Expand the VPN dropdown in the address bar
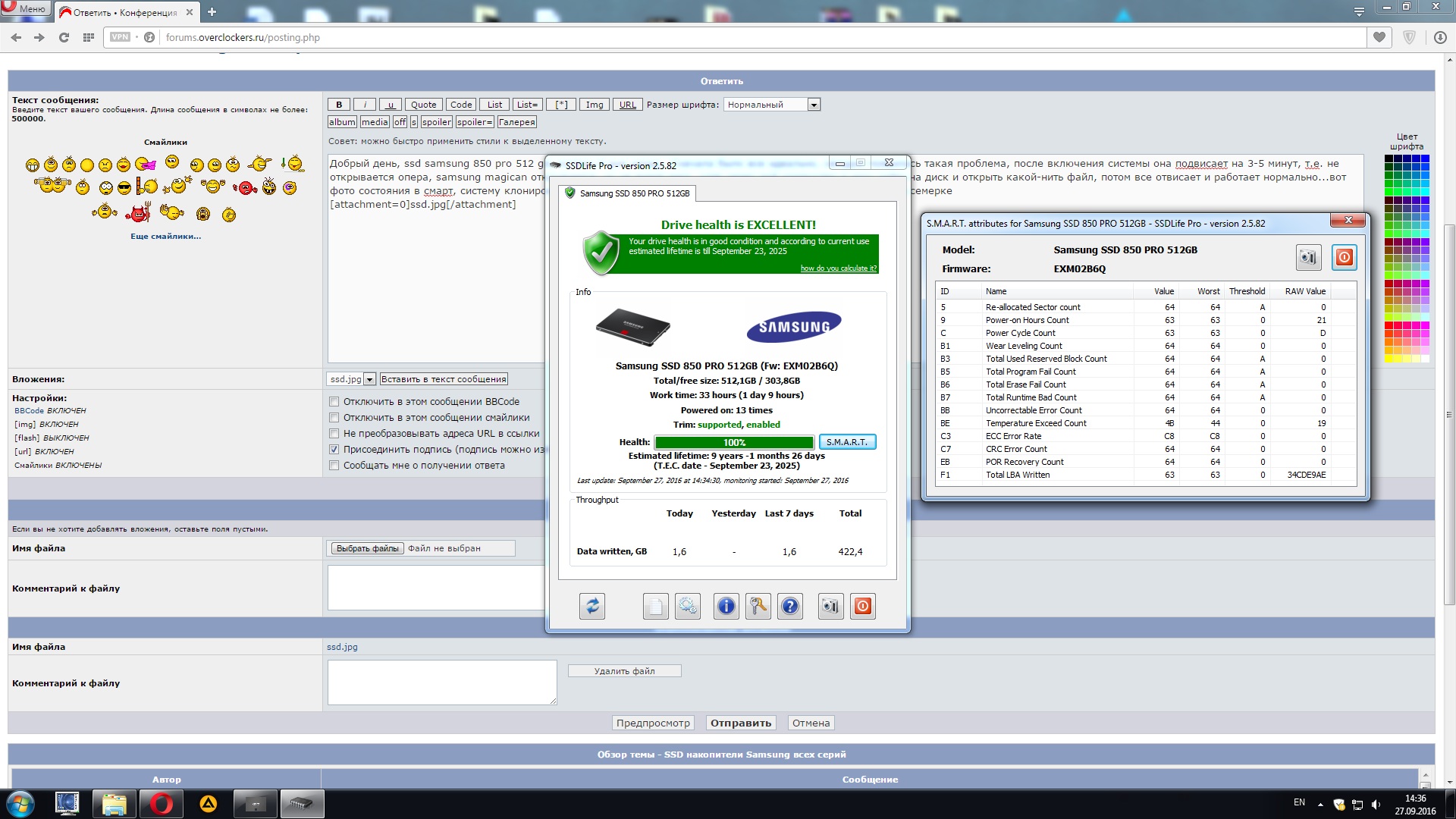 click(121, 37)
